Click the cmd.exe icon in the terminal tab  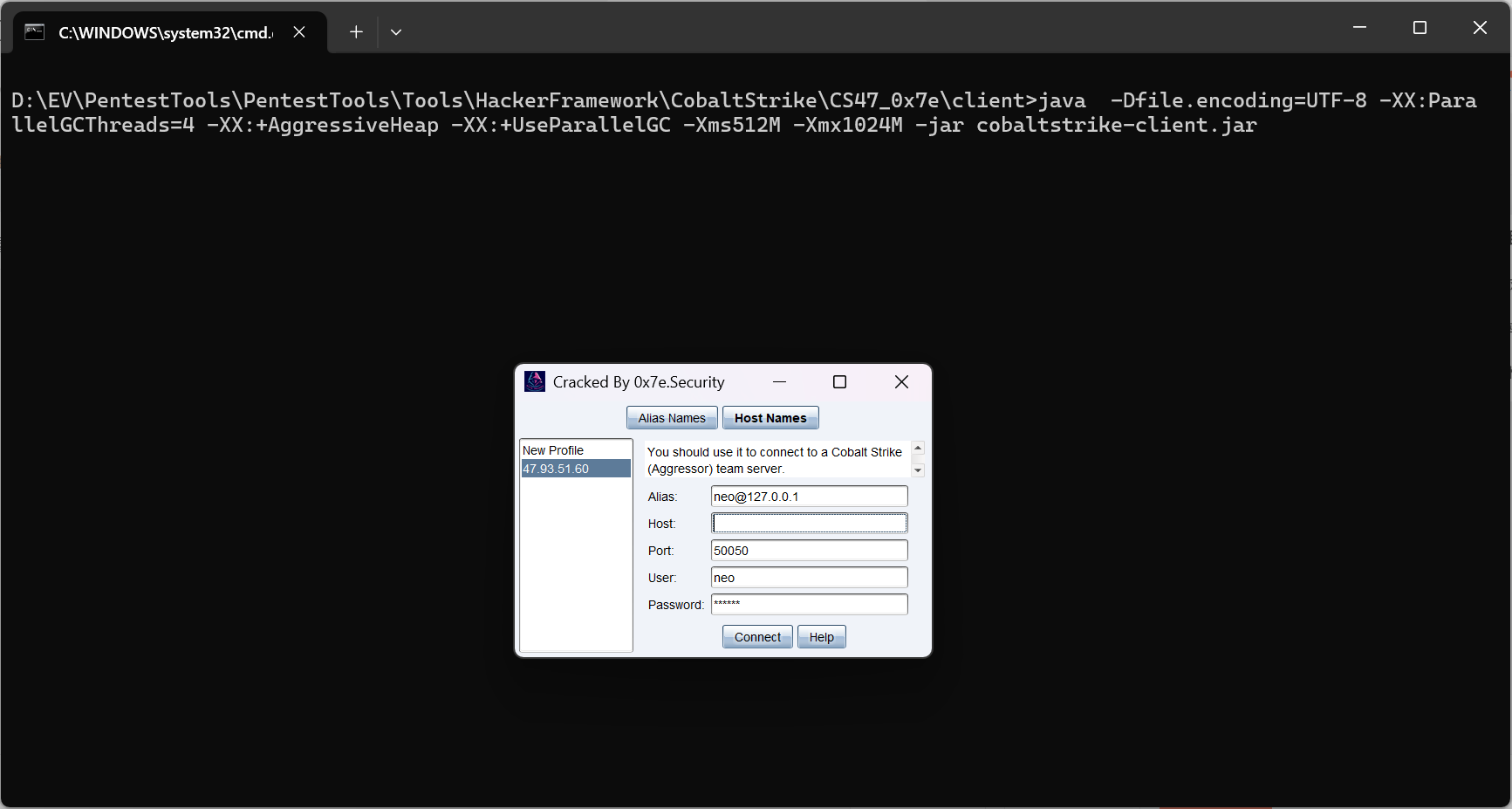pyautogui.click(x=34, y=31)
